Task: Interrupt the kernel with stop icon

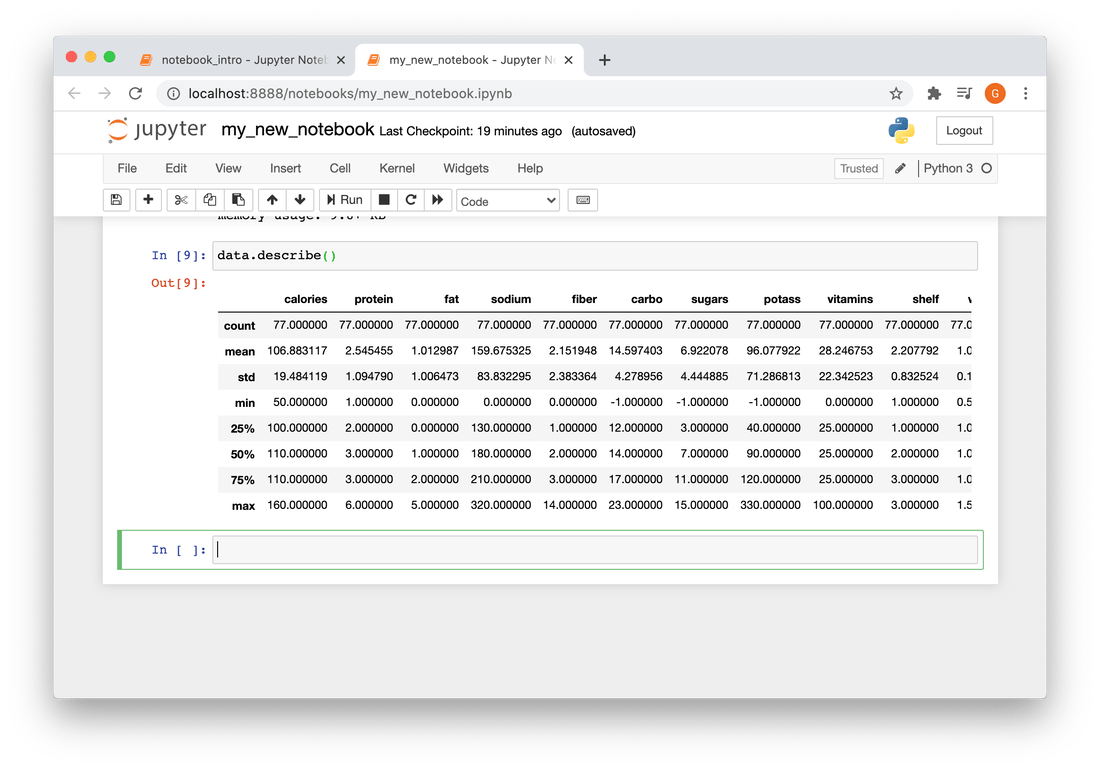Action: (383, 199)
